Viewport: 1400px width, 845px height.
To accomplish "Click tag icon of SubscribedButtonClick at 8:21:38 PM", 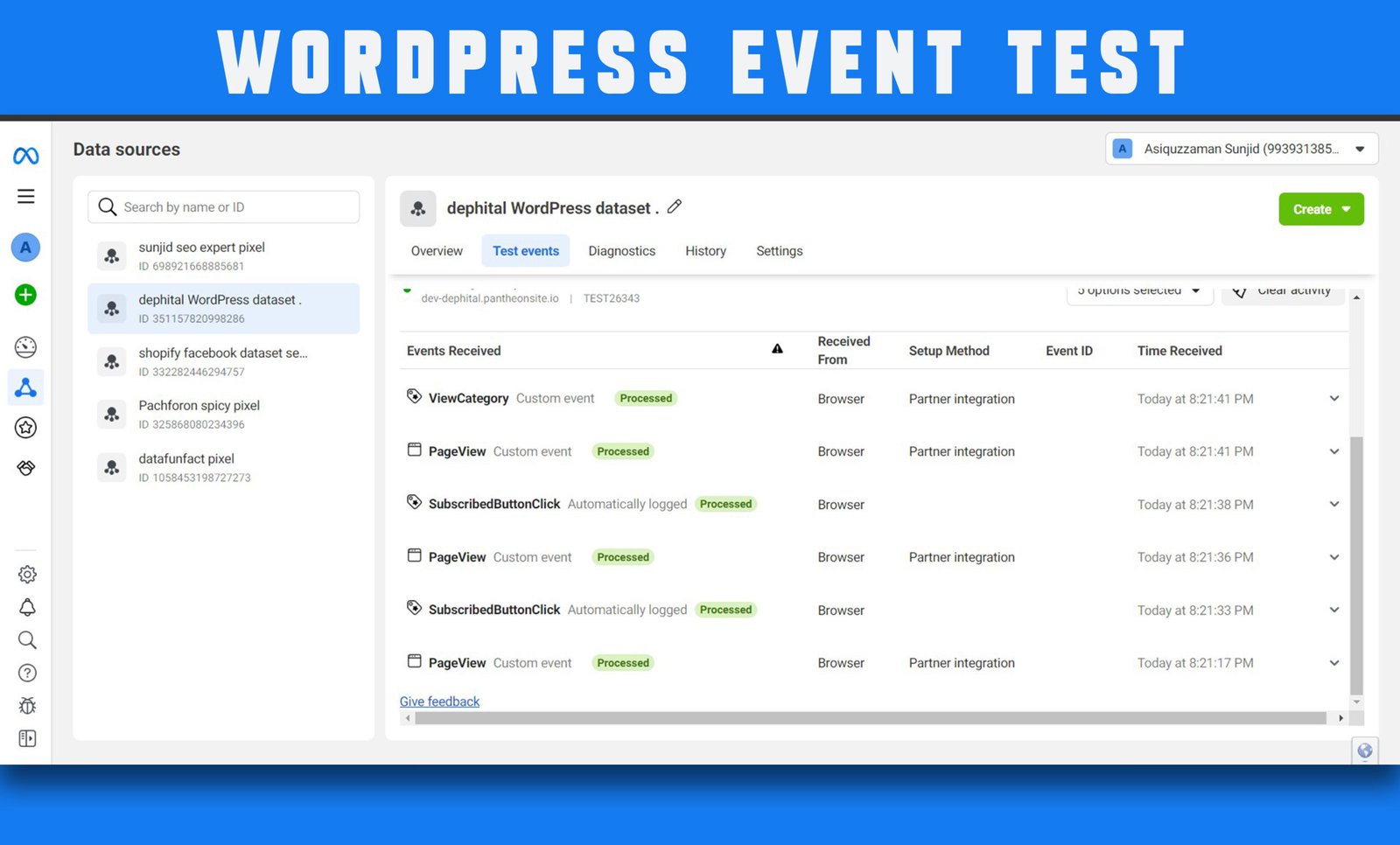I will (414, 502).
